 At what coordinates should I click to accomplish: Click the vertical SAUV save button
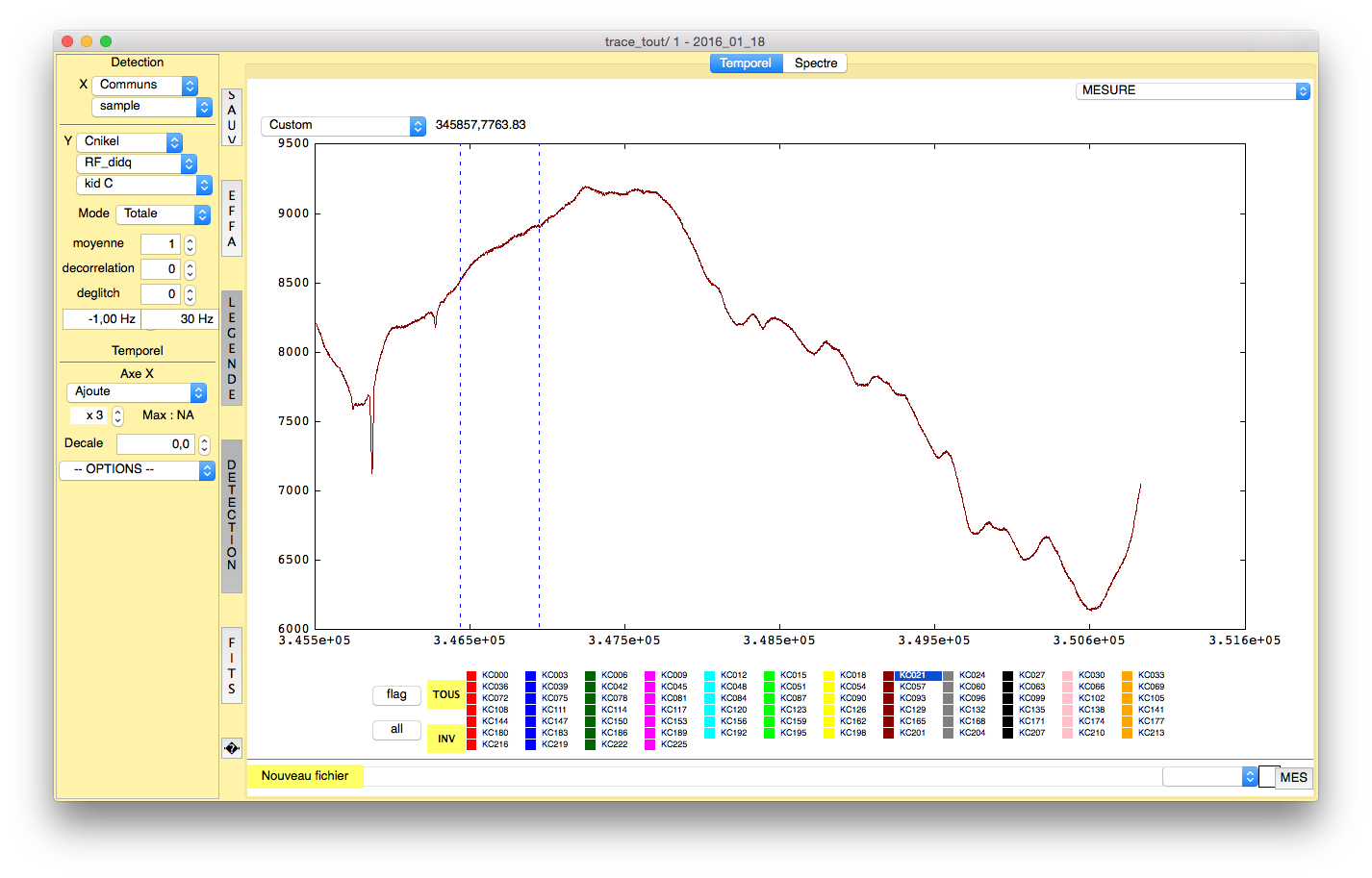pos(231,117)
